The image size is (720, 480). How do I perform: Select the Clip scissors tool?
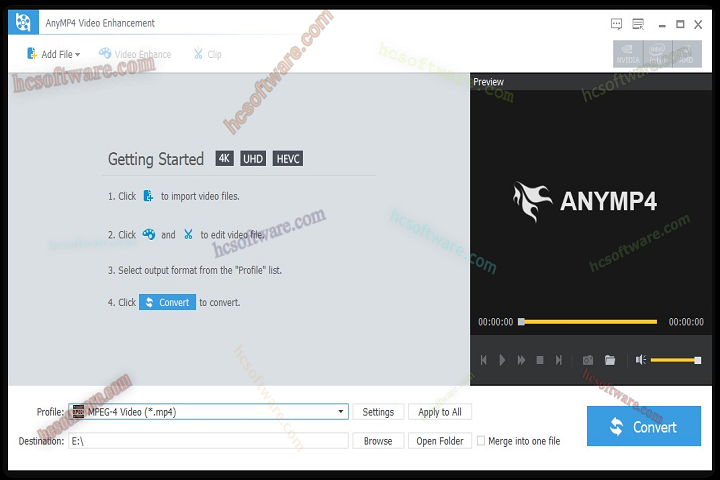(x=208, y=54)
